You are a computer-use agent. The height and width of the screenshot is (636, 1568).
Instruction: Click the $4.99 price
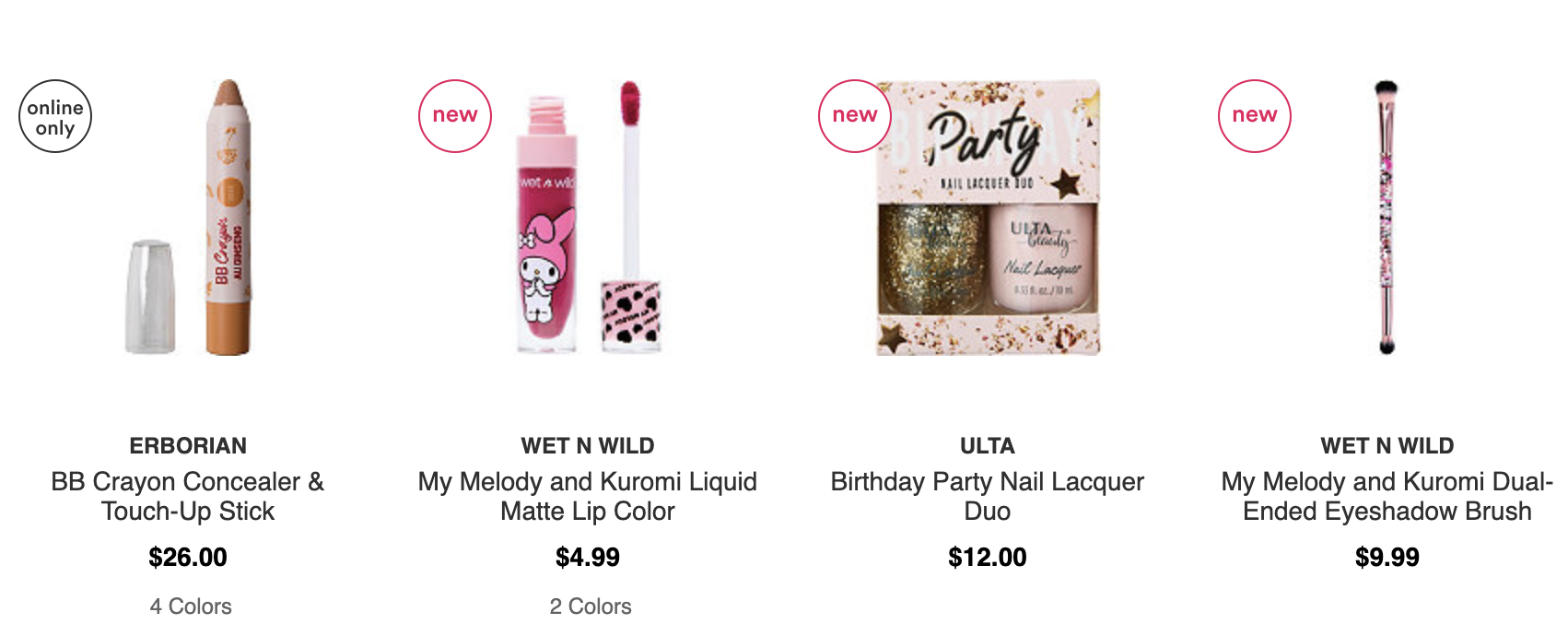click(588, 558)
